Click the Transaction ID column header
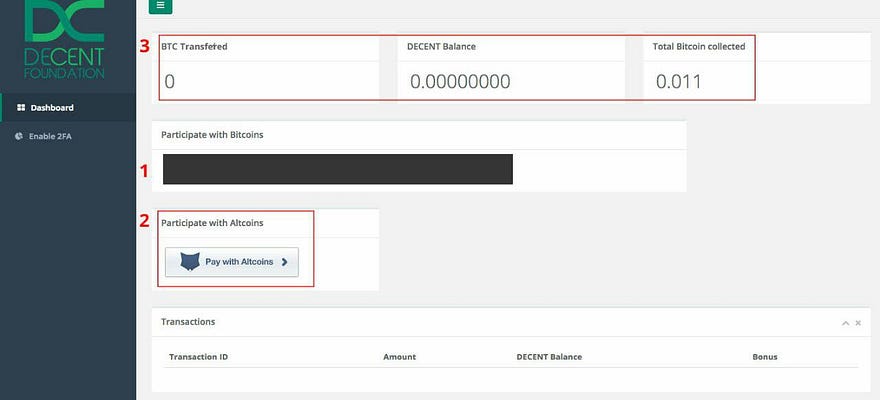Screen dimensions: 880x400 click(198, 357)
